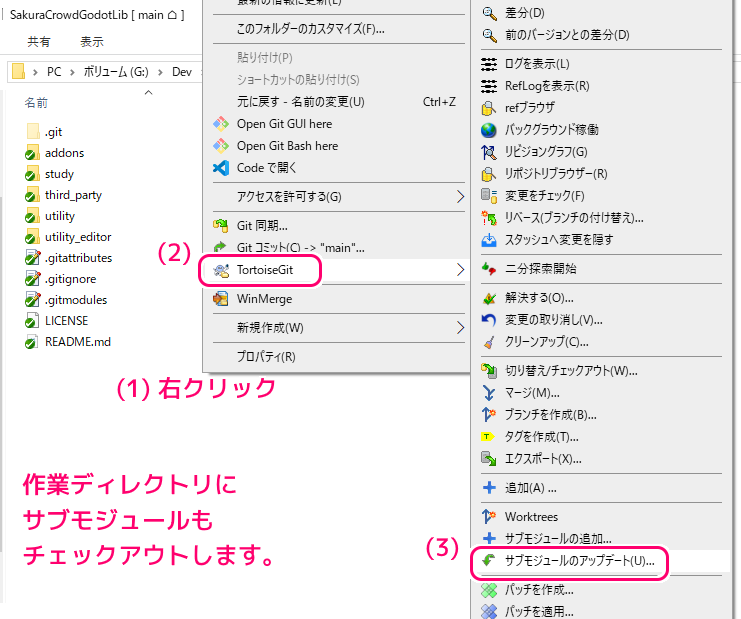Expand the 新規作成(W) submenu arrow
741x619 pixels.
(460, 328)
